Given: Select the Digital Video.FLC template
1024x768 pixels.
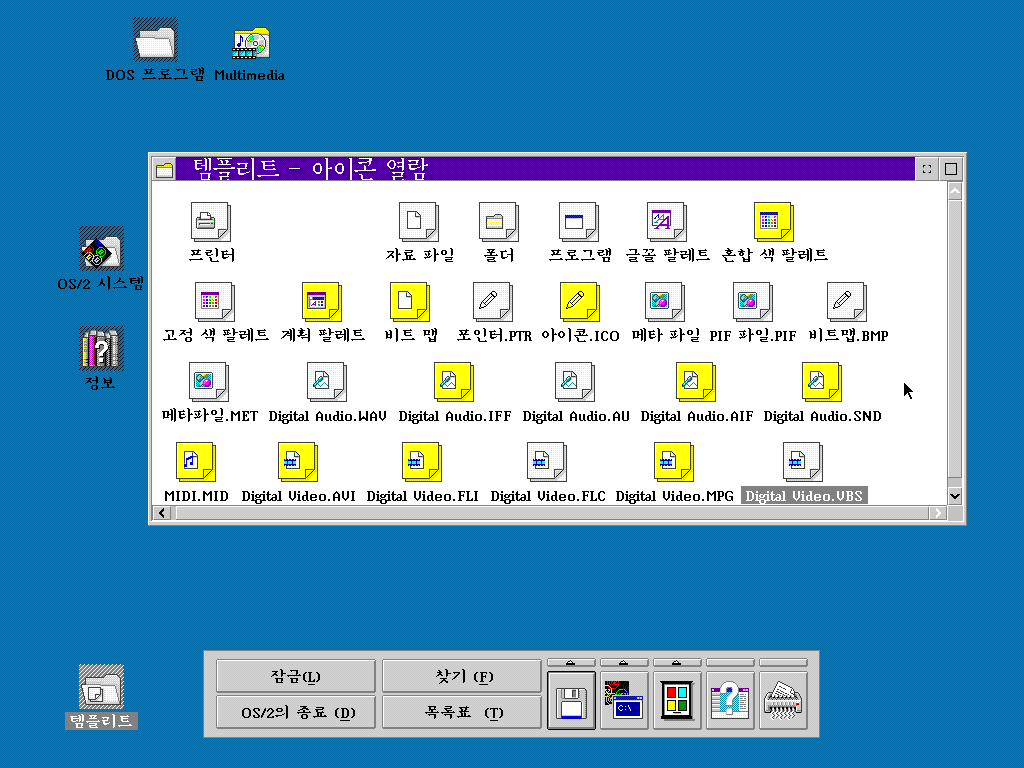Looking at the screenshot, I should (x=547, y=462).
